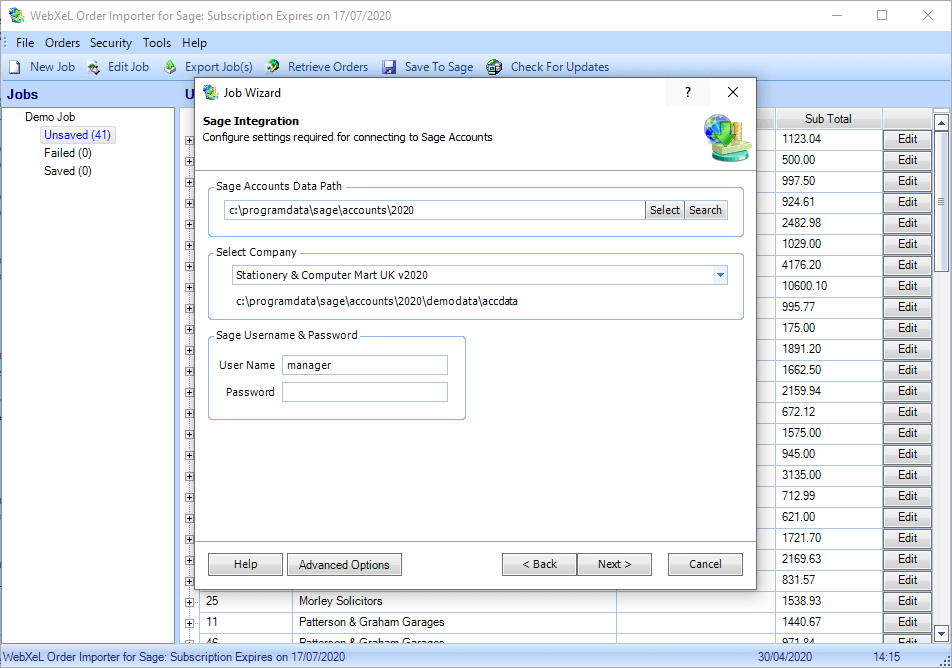Select Demo Job in the Jobs tree
The image size is (952, 668).
(x=50, y=117)
